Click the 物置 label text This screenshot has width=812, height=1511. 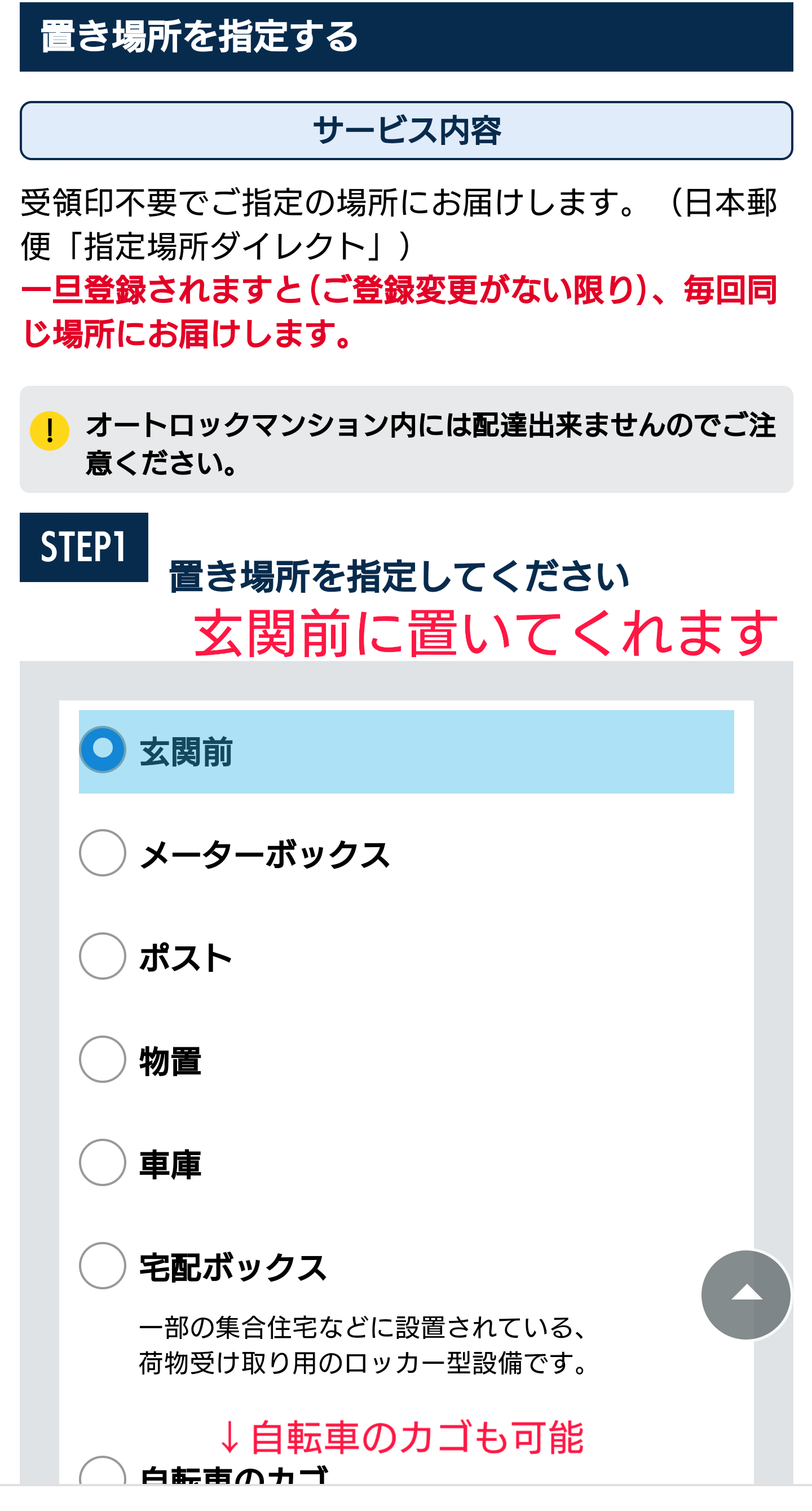point(170,1061)
